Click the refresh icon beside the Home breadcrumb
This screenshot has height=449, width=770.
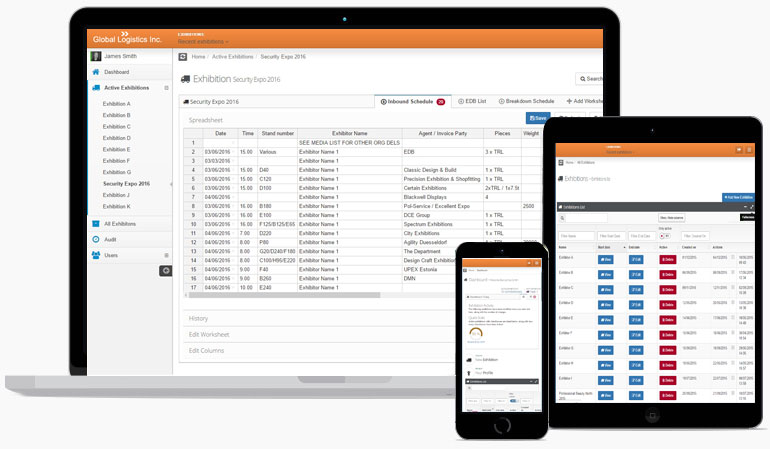coord(183,56)
